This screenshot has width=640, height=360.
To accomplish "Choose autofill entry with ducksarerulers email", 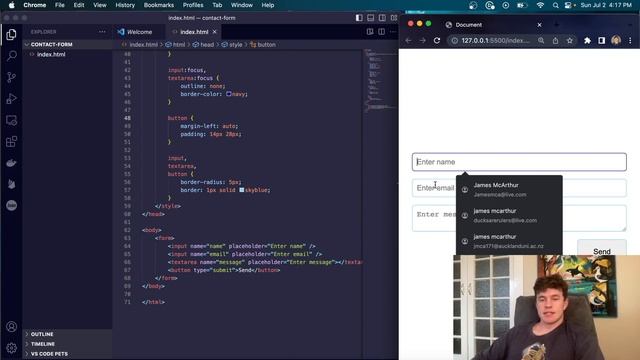I will click(x=509, y=216).
